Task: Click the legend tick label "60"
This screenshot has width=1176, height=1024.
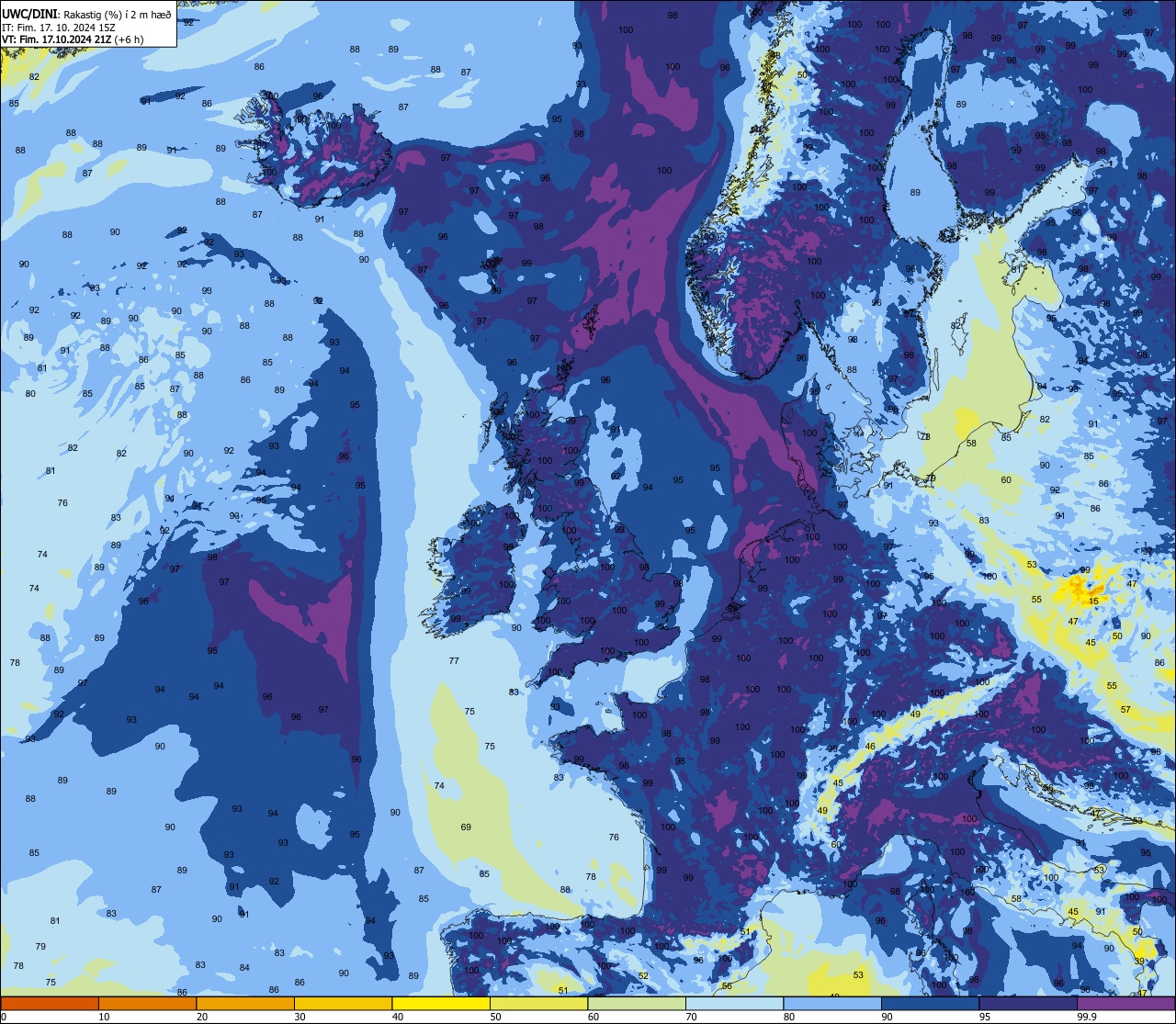Action: tap(594, 1017)
